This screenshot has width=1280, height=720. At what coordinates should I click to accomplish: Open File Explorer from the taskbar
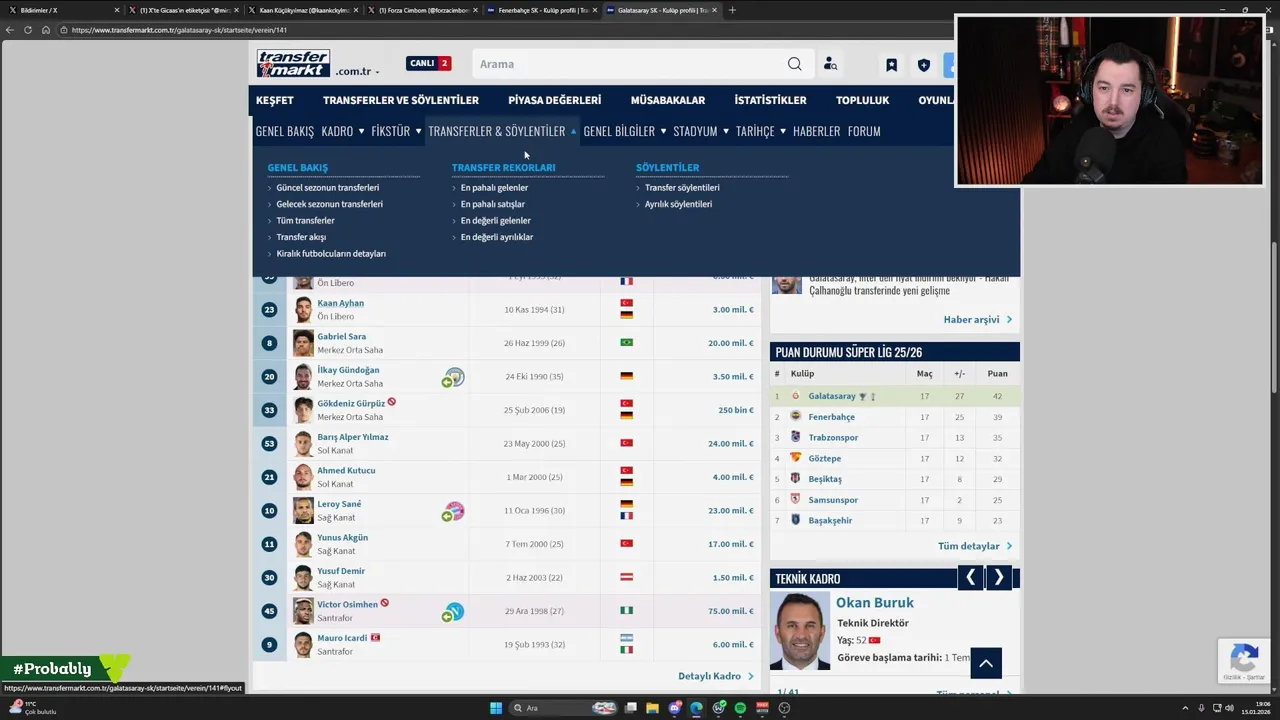(652, 708)
